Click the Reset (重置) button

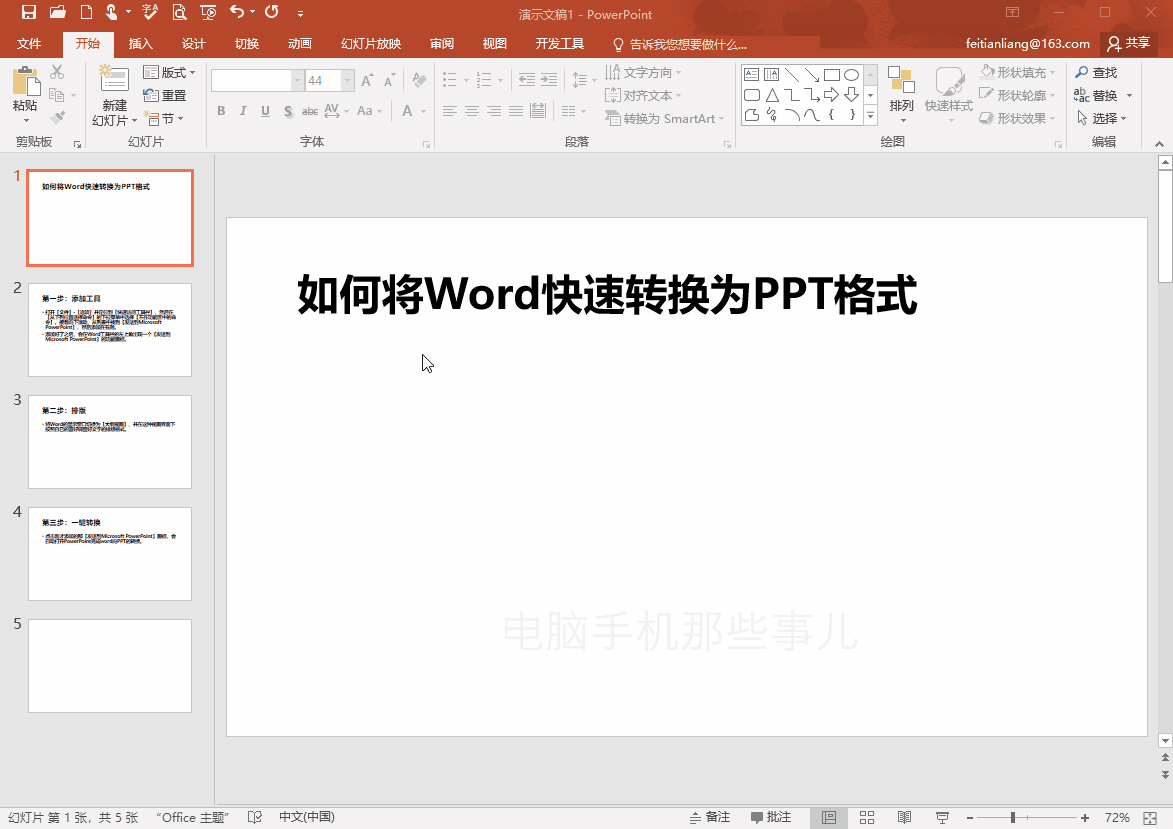165,95
